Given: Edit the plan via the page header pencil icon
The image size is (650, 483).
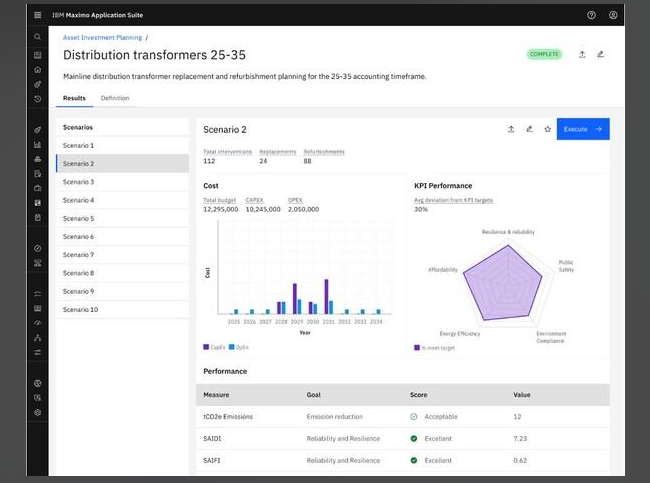Looking at the screenshot, I should 600,54.
